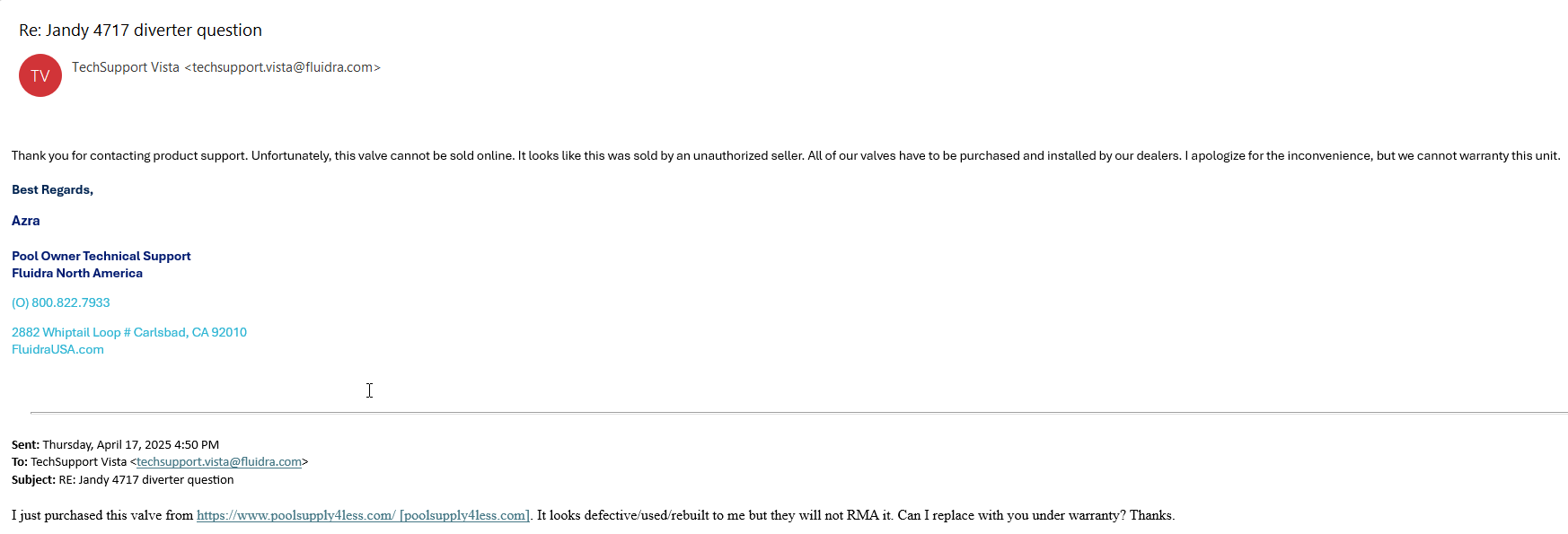
Task: Click the red TV sender avatar
Action: tap(40, 75)
